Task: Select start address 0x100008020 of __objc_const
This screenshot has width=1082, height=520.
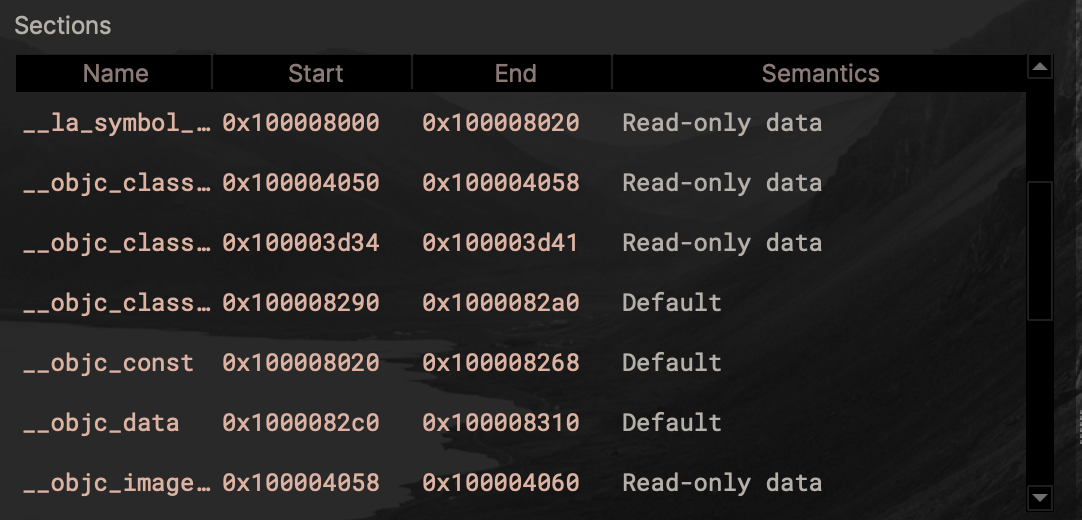Action: click(x=301, y=363)
